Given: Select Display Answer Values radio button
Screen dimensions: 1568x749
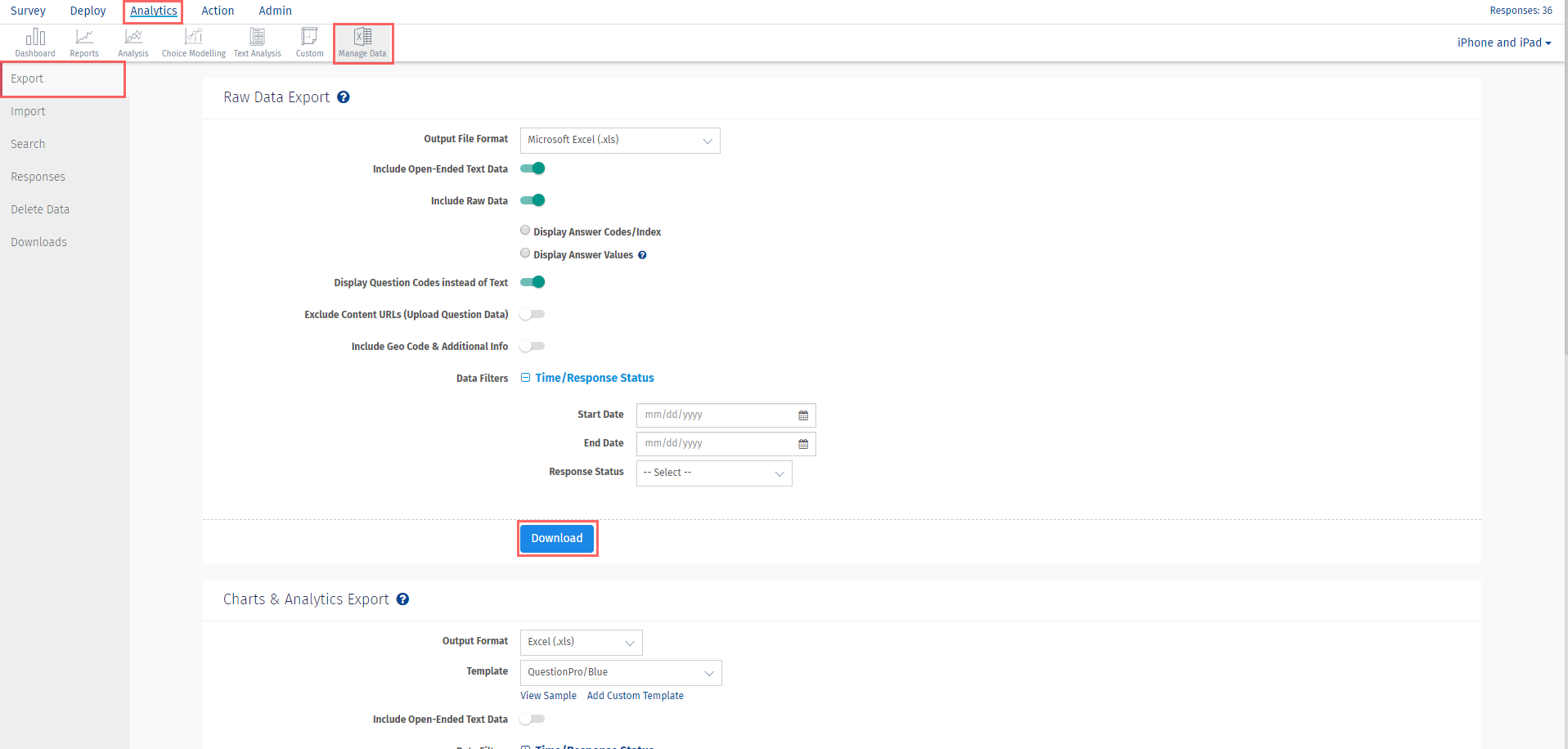Looking at the screenshot, I should coord(524,253).
